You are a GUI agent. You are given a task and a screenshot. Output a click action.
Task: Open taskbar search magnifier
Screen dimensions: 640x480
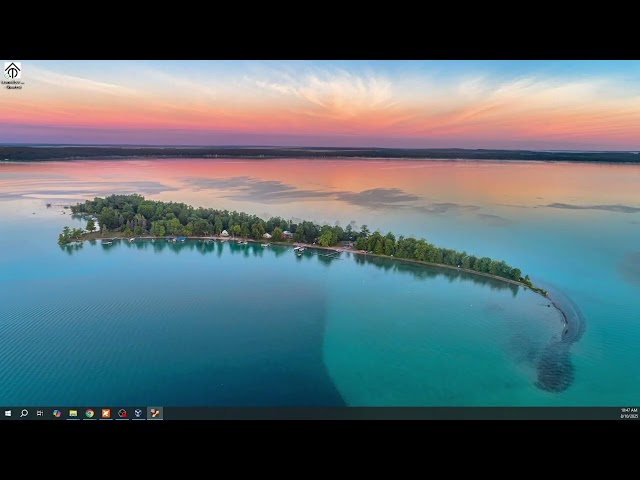24,413
